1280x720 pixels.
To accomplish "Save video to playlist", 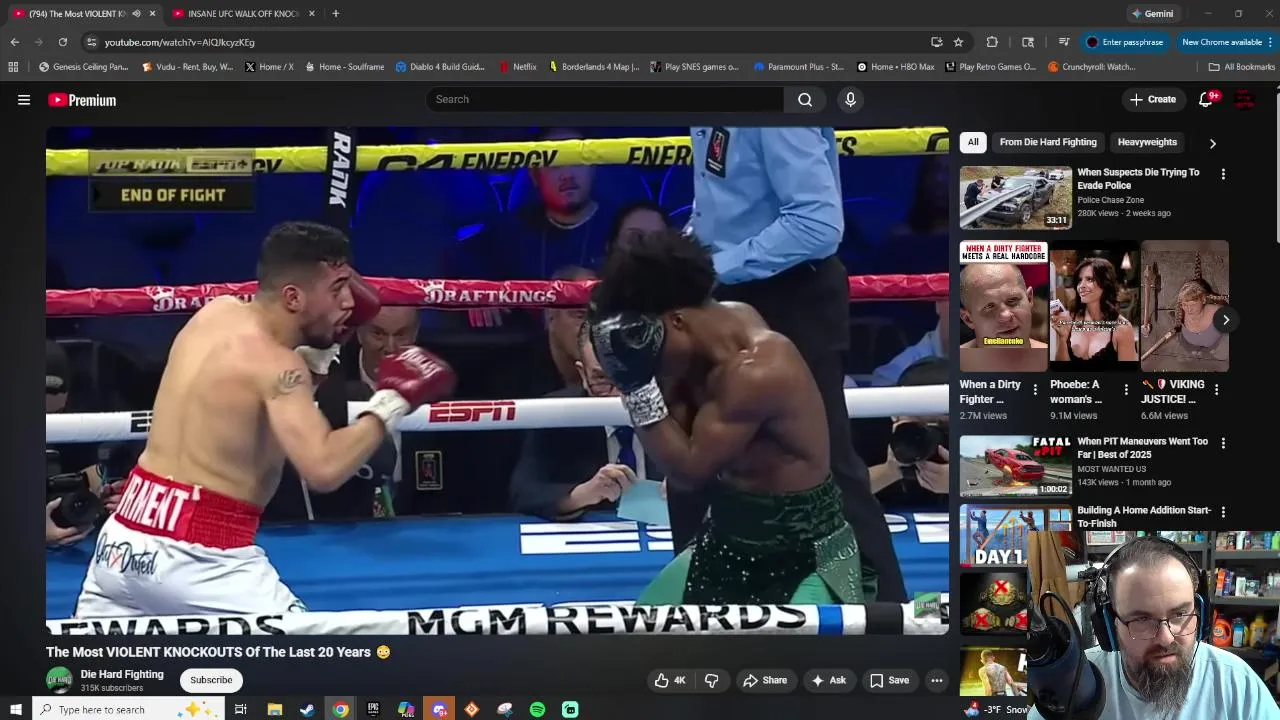I will tap(889, 680).
